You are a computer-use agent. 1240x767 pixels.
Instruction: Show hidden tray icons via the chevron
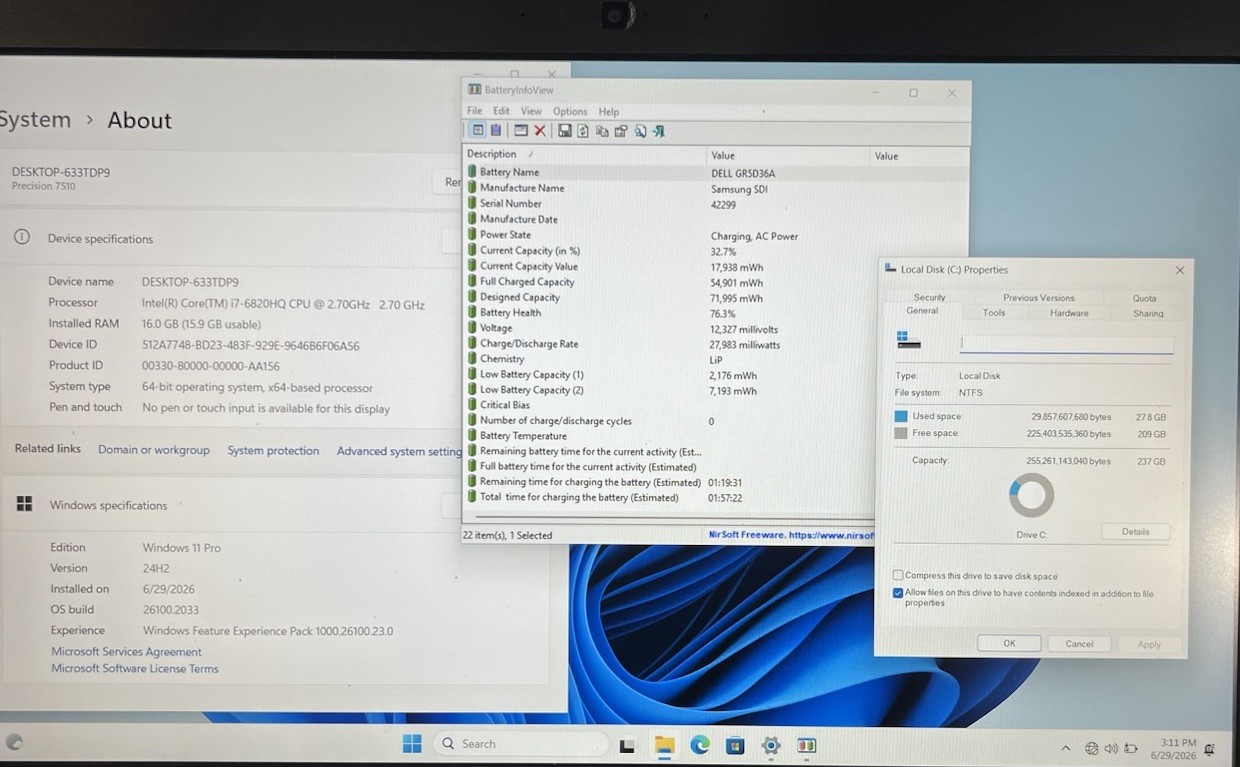coord(1066,748)
